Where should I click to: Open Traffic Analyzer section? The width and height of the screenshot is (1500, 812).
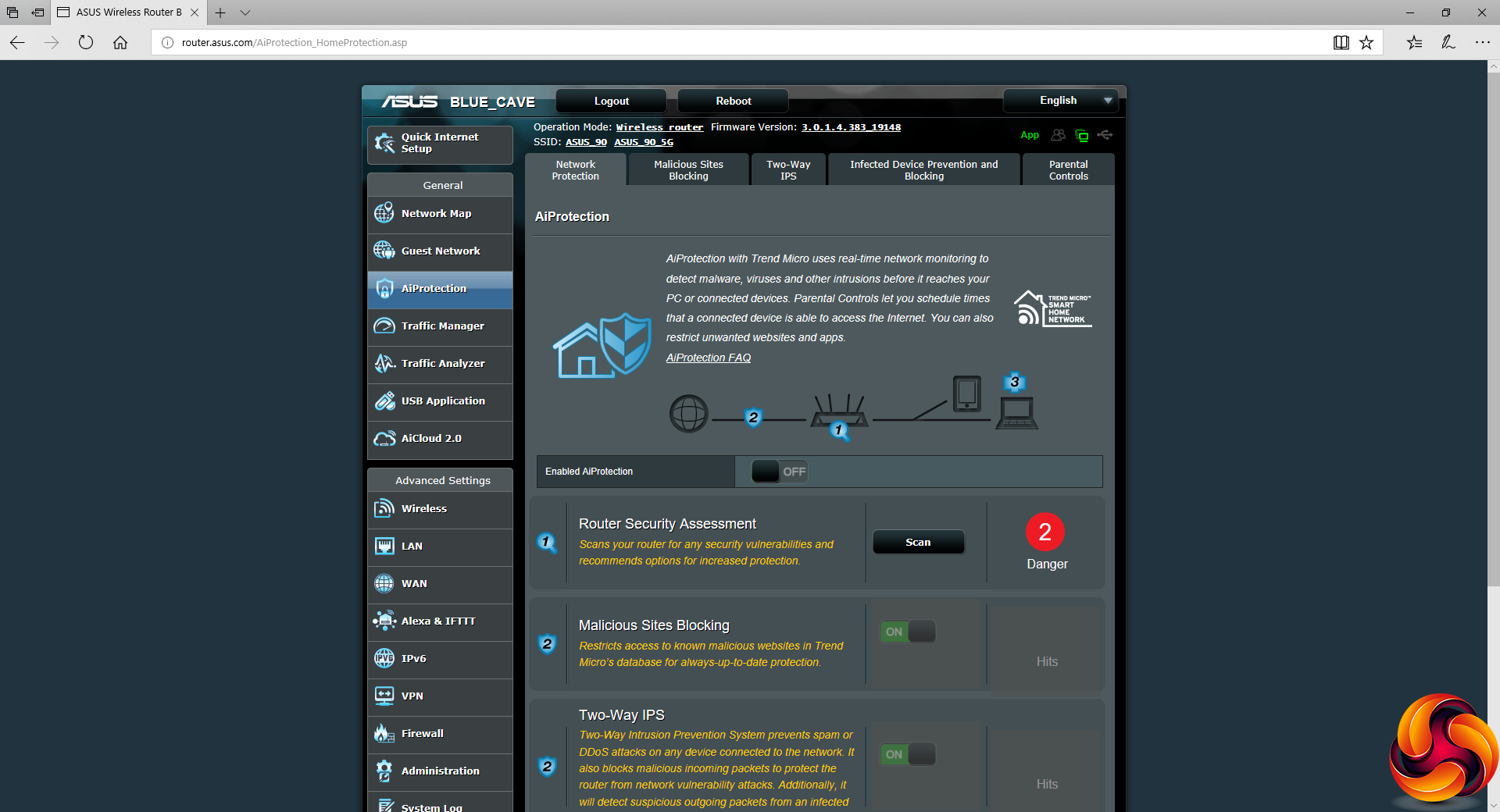(x=440, y=364)
